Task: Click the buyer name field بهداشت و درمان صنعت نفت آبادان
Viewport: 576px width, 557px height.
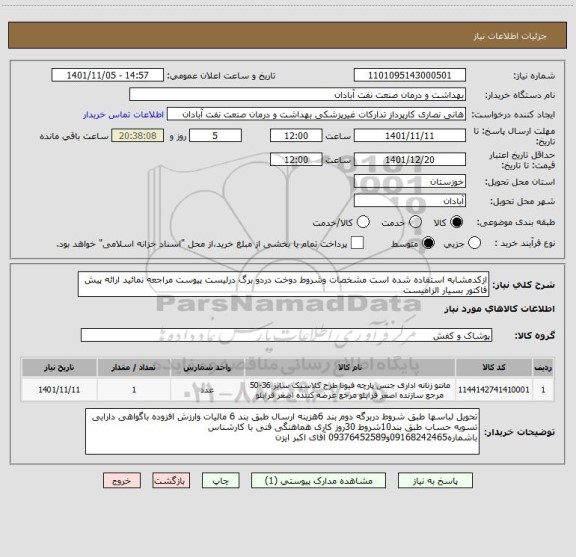Action: [298, 95]
